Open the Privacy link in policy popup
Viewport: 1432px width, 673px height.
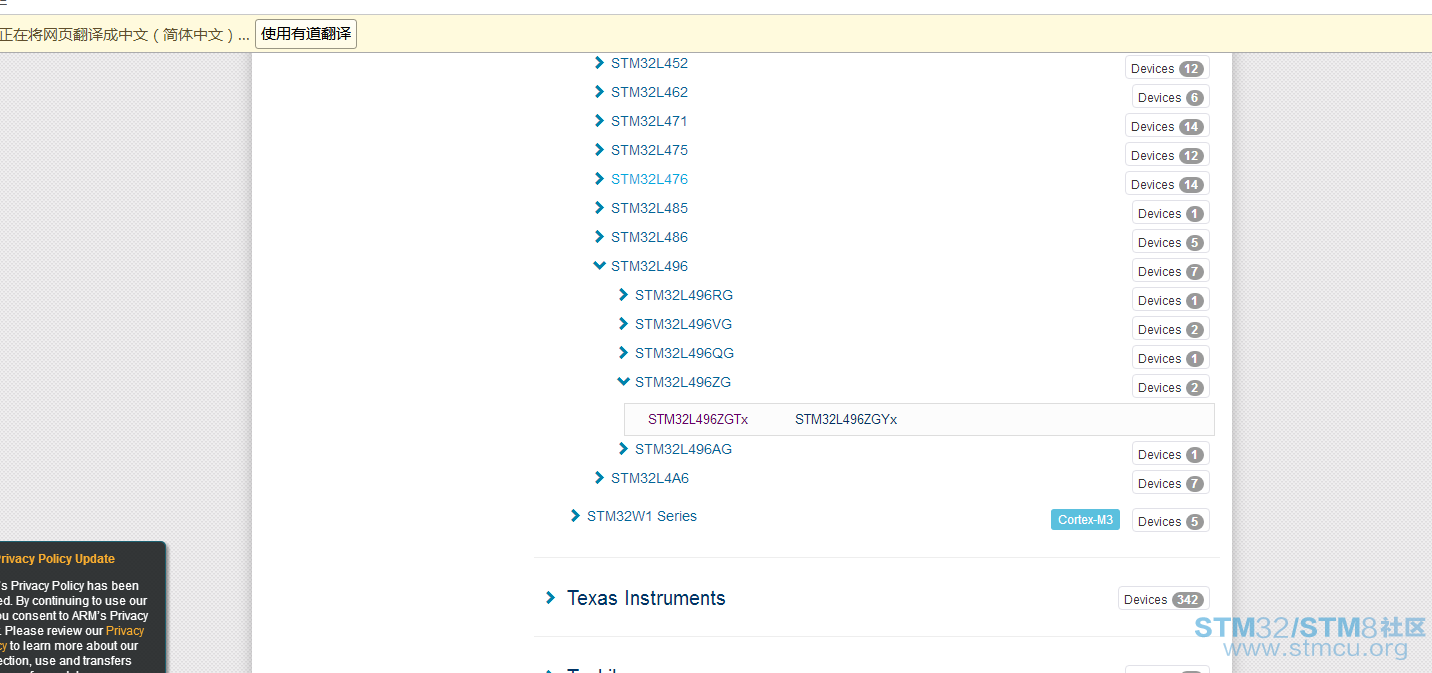125,631
